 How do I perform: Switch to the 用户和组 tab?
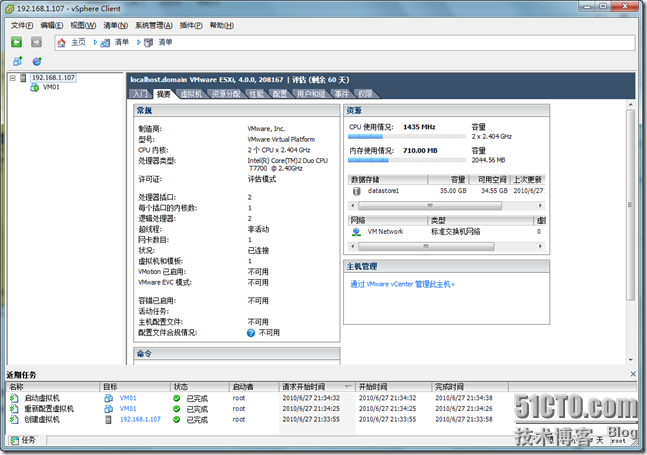pyautogui.click(x=311, y=94)
